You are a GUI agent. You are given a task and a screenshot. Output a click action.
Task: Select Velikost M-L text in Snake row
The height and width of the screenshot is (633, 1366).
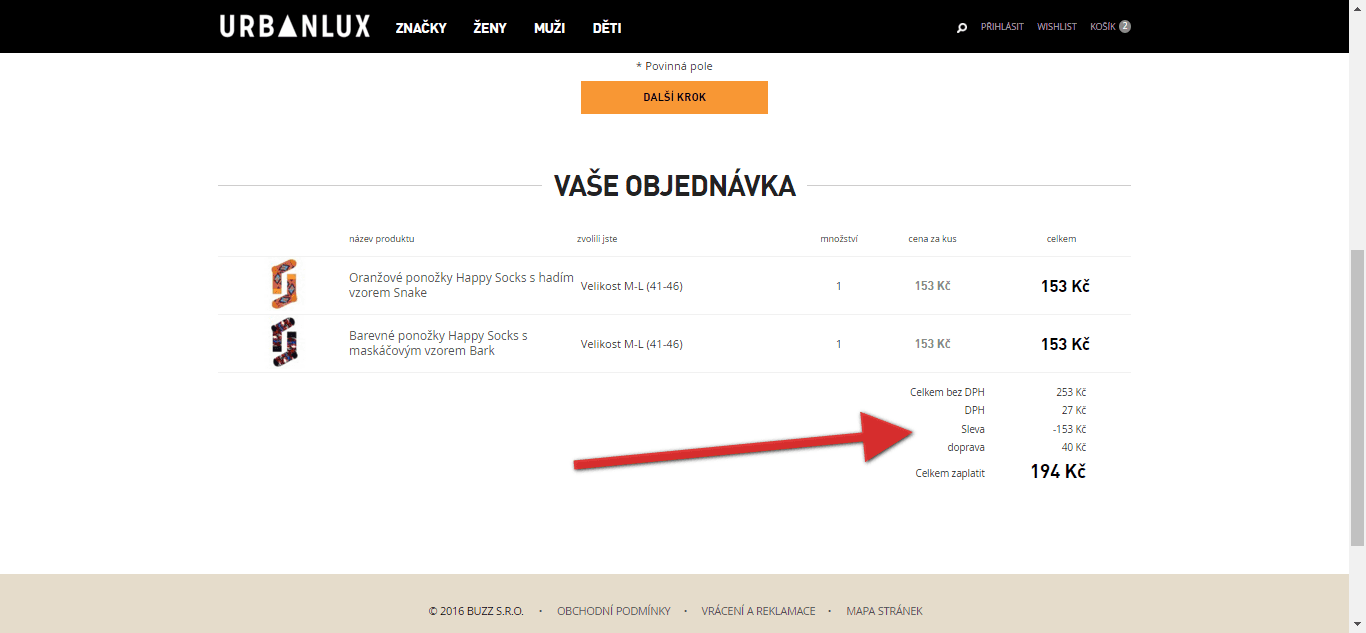point(632,286)
